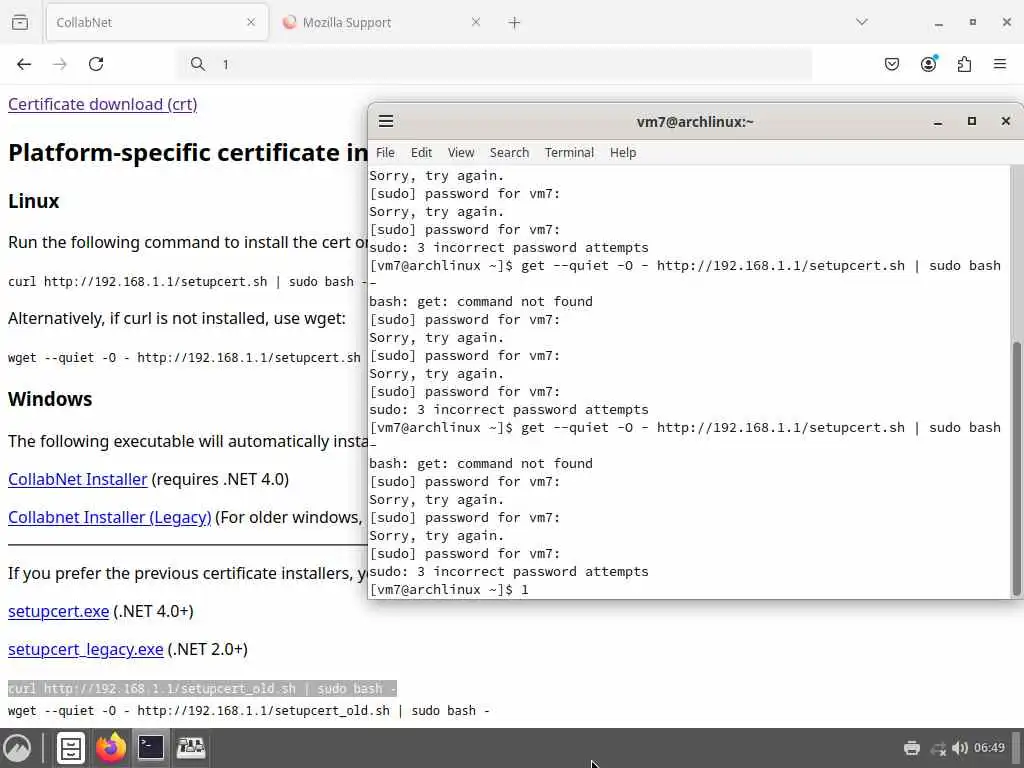
Task: Click the network tray icon
Action: click(938, 748)
